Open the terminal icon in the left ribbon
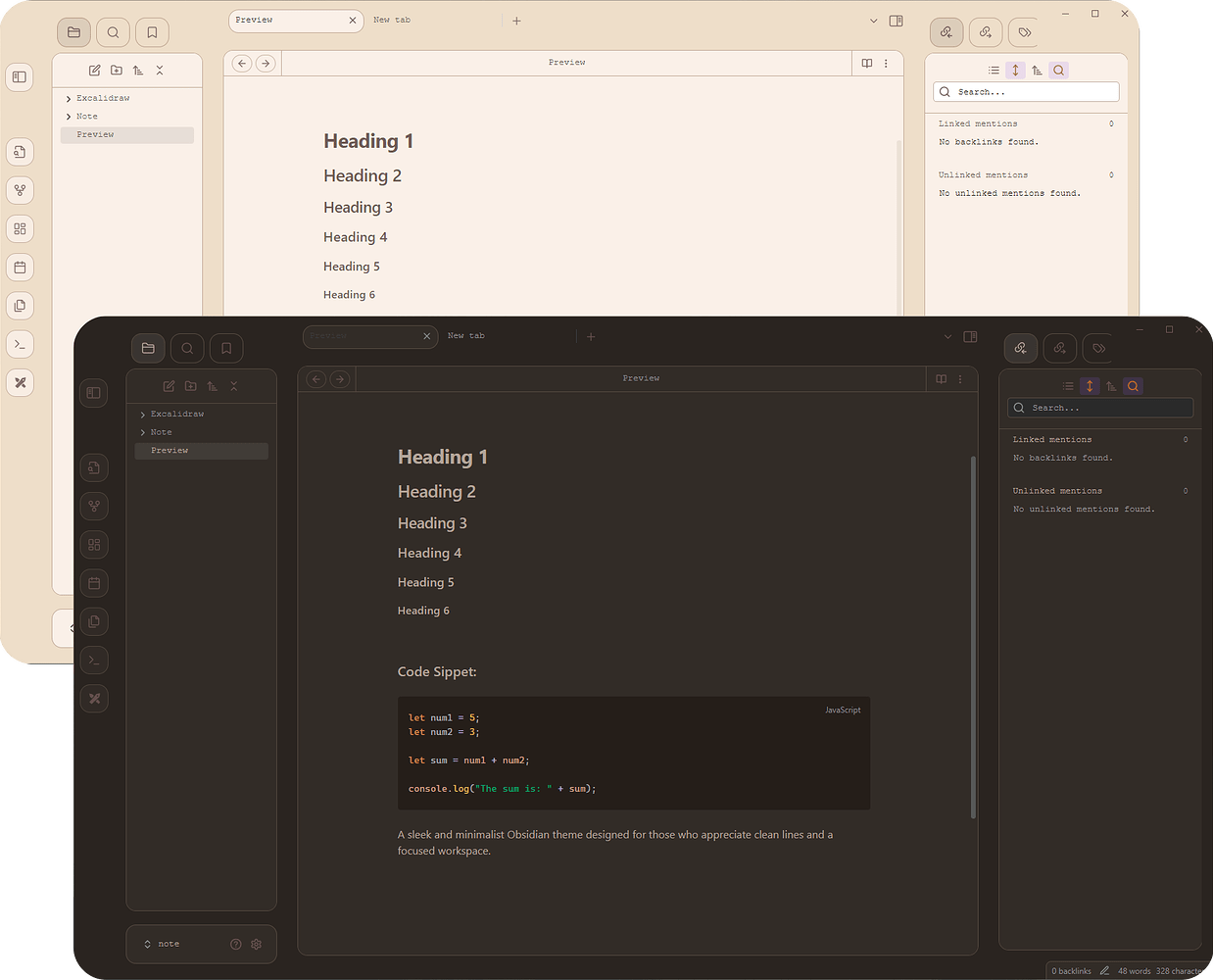 point(94,660)
